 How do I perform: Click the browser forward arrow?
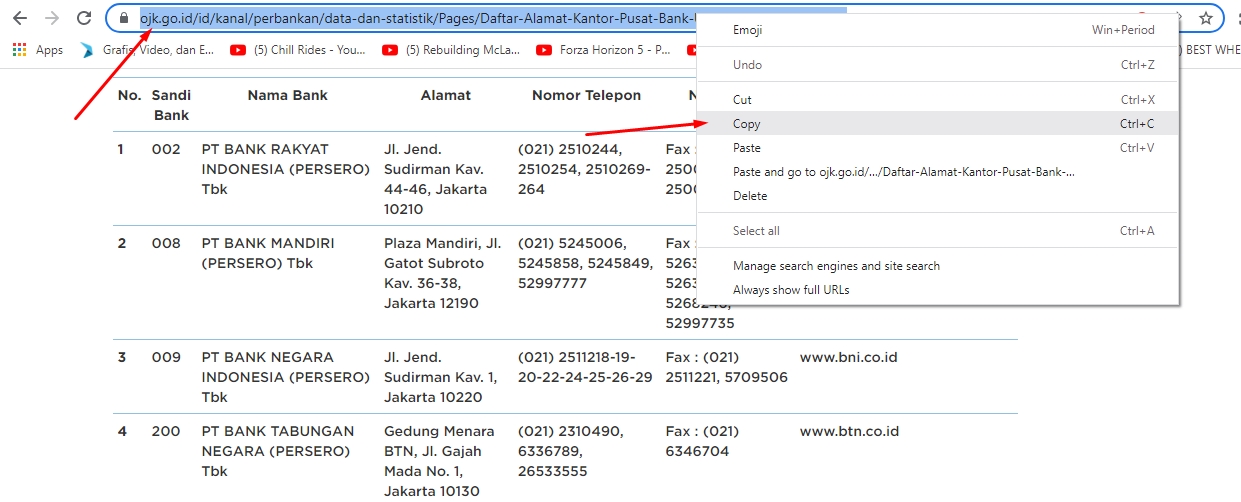point(52,18)
